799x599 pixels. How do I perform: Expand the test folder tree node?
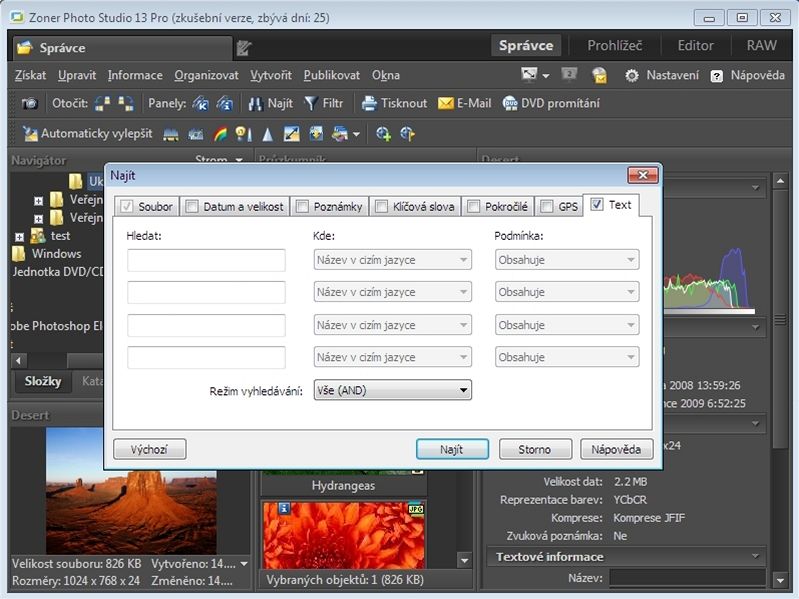click(19, 236)
